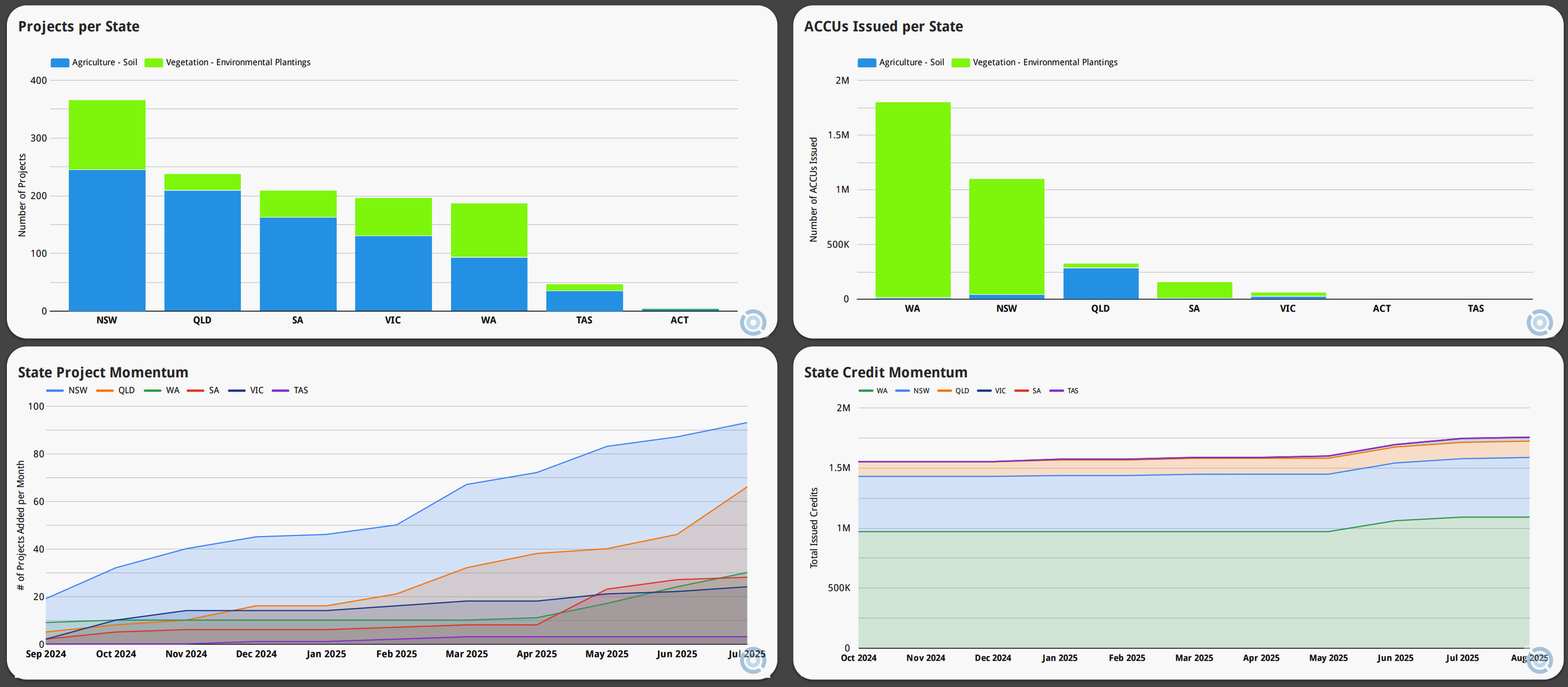Toggle Vegetation - Environmental Plantings legend in Projects per State

click(x=228, y=62)
